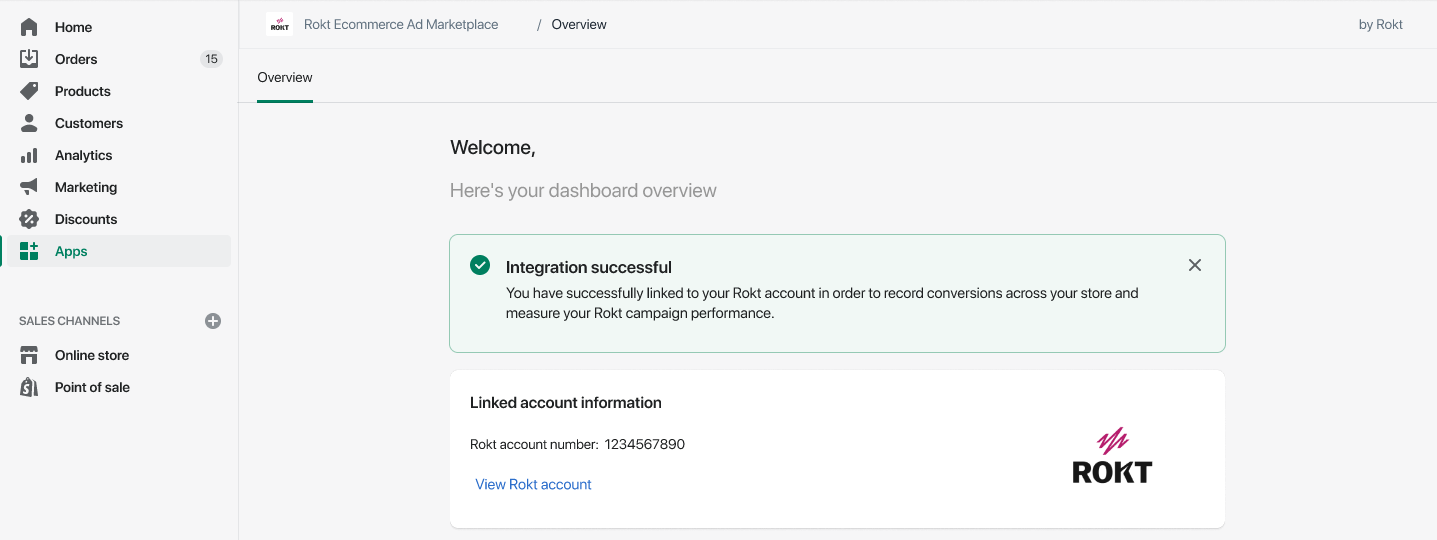Click the Customers person icon
The height and width of the screenshot is (540, 1437).
pyautogui.click(x=29, y=123)
